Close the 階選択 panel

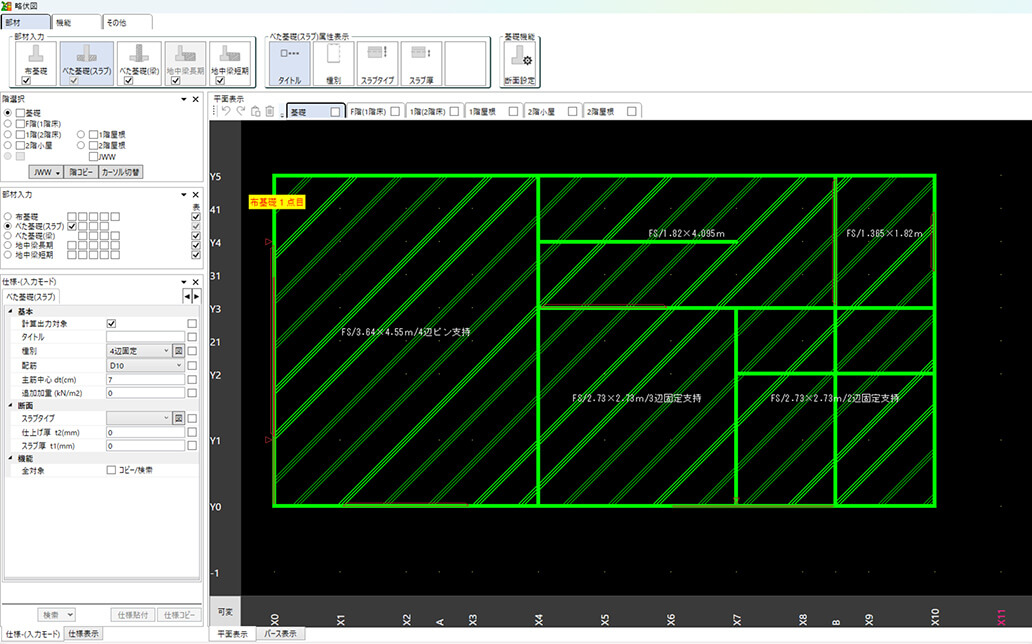coord(195,99)
